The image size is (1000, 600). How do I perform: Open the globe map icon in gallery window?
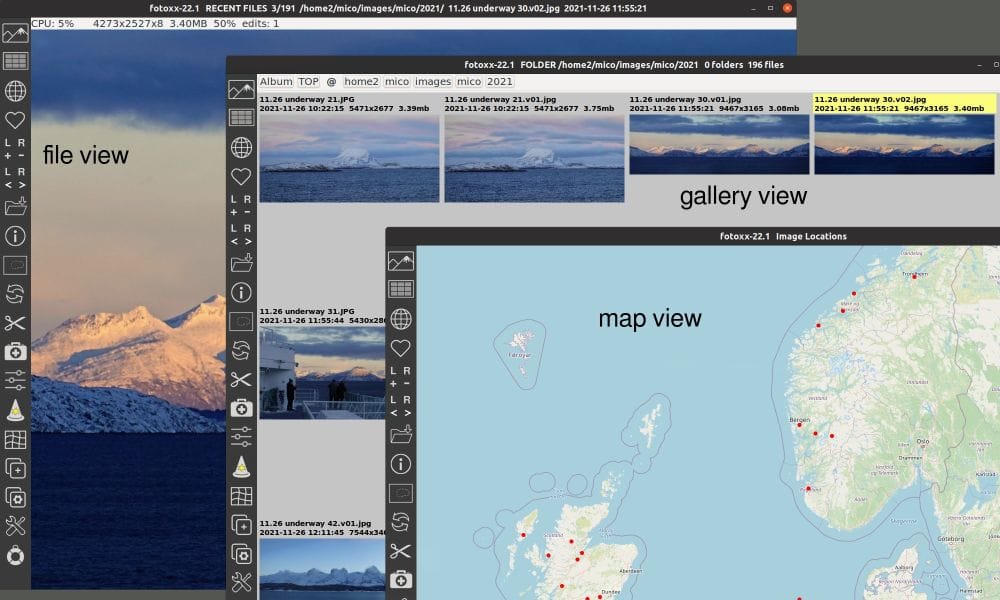pos(241,147)
